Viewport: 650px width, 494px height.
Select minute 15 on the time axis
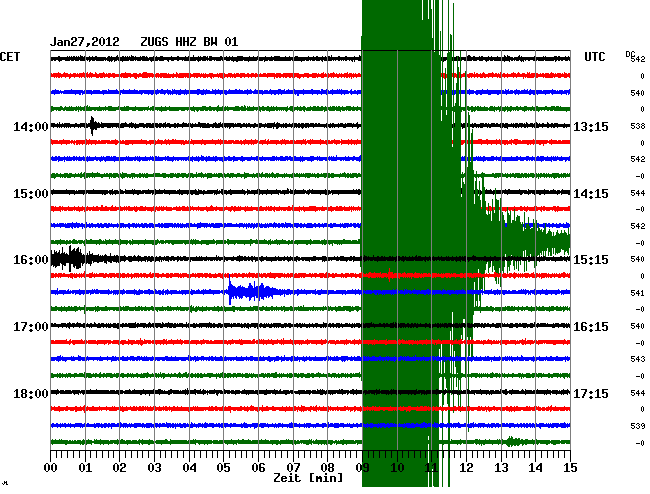570,467
